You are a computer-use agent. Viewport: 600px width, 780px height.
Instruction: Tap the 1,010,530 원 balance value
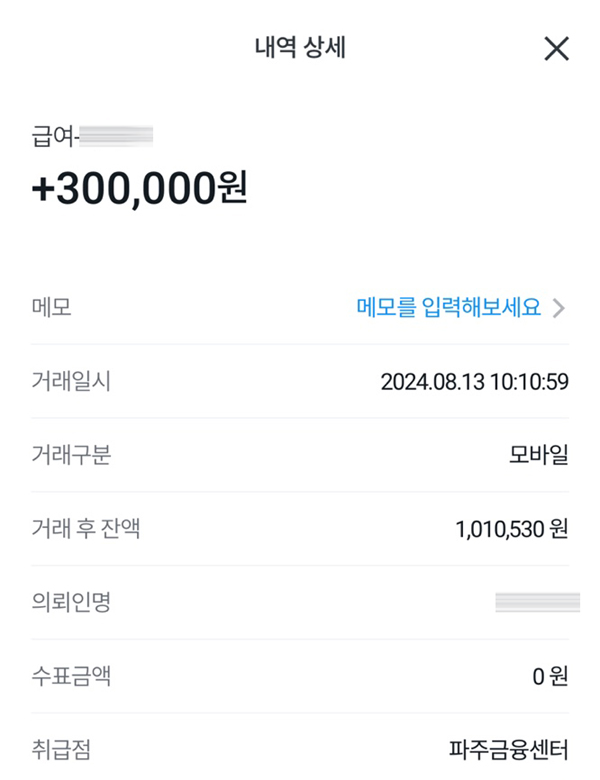pos(511,529)
